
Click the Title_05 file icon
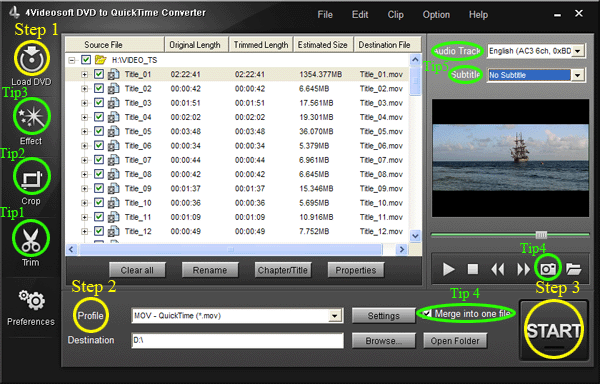click(114, 131)
